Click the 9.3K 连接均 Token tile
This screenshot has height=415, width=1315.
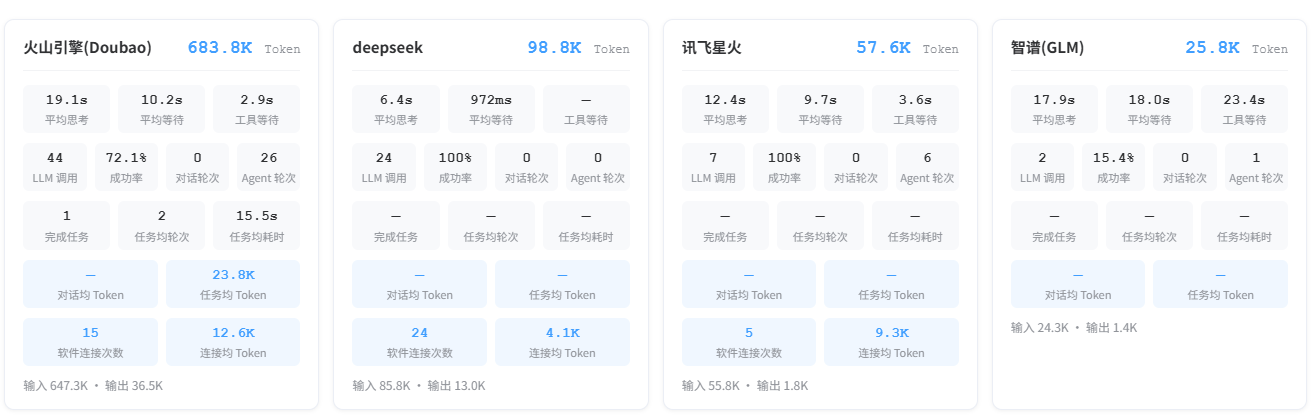(891, 342)
